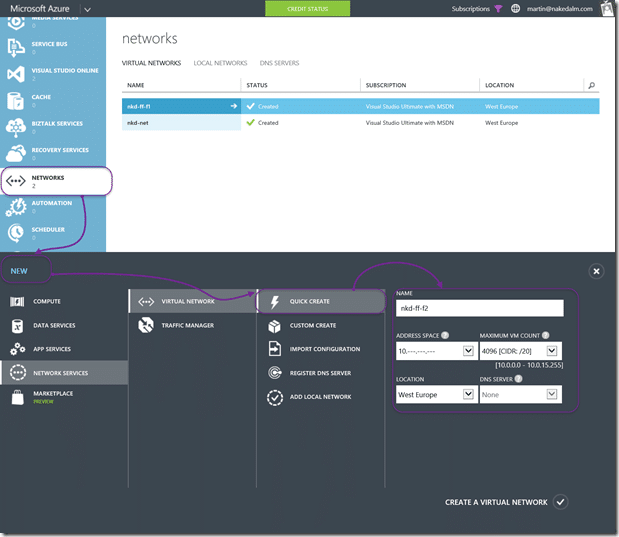The image size is (619, 537).
Task: Click the App Services icon
Action: click(x=17, y=349)
